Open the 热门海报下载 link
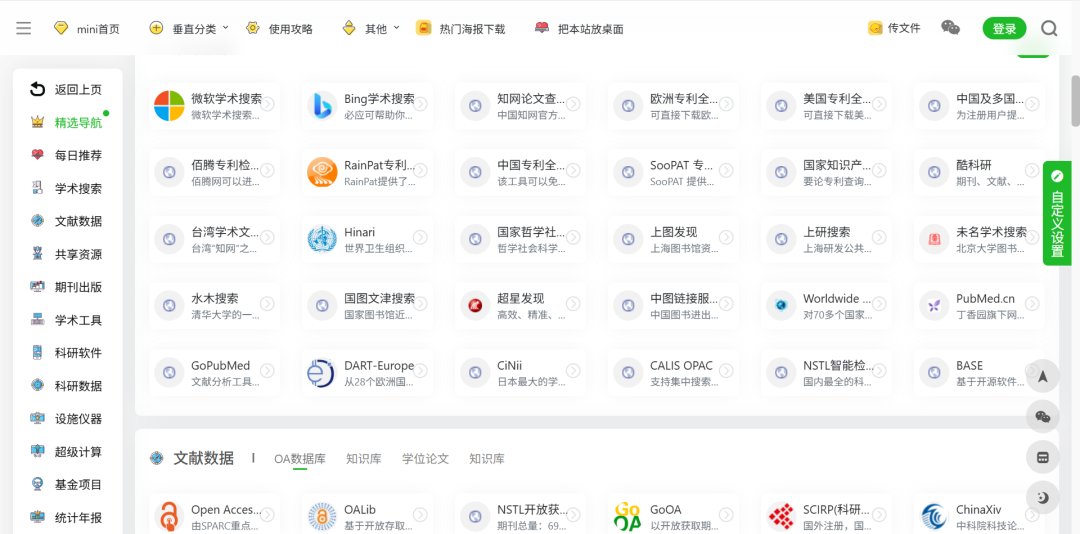 point(471,29)
